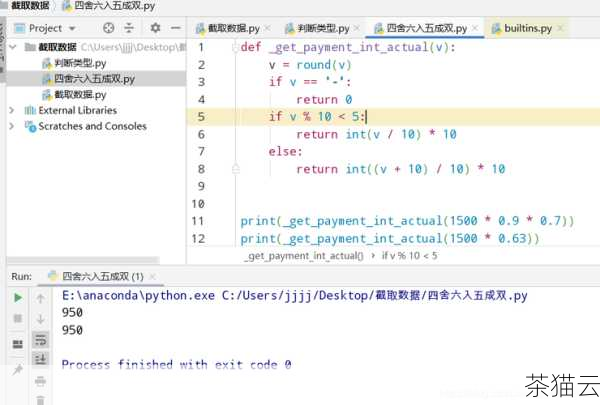The width and height of the screenshot is (600, 405).
Task: Click print line with 0.9 * 0.7
Action: click(x=407, y=221)
